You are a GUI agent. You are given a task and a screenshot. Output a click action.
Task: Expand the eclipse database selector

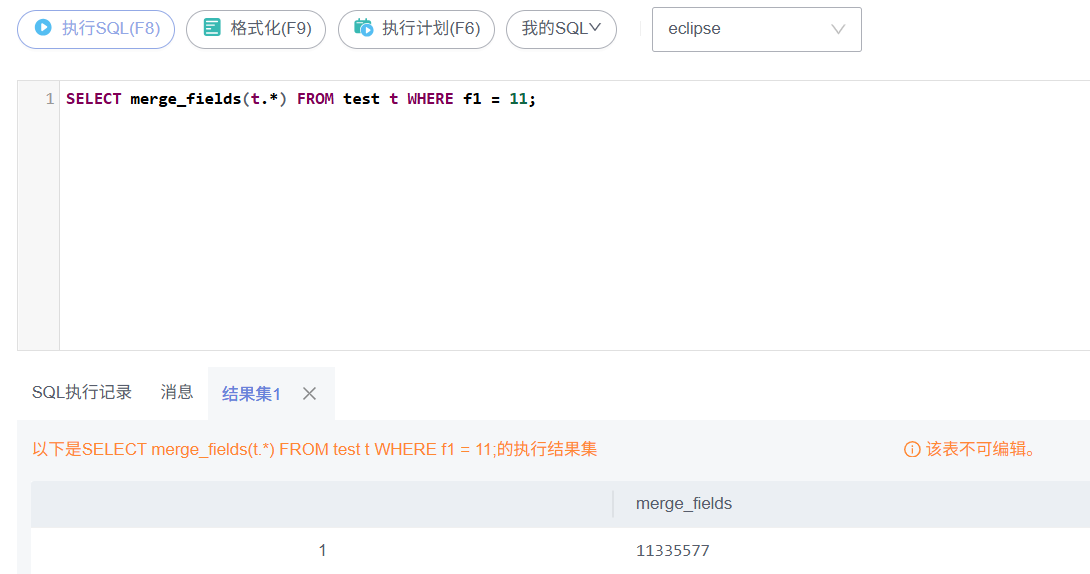coord(756,29)
